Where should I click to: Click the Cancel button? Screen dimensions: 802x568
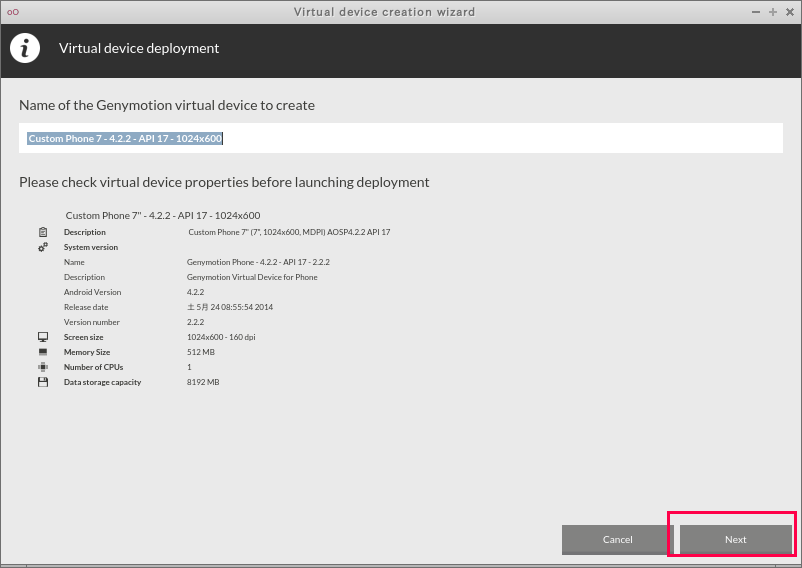[x=617, y=539]
